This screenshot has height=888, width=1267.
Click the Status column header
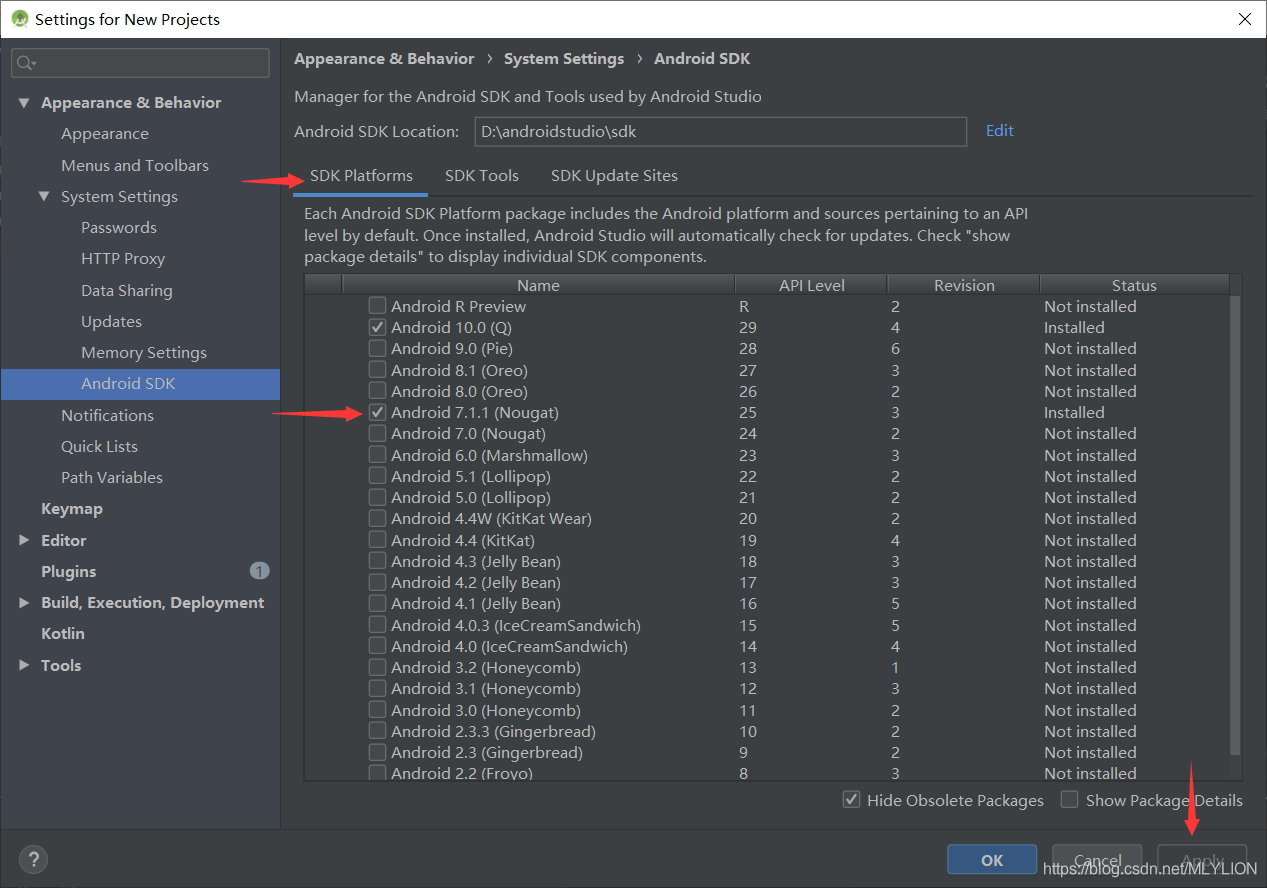coord(1134,285)
